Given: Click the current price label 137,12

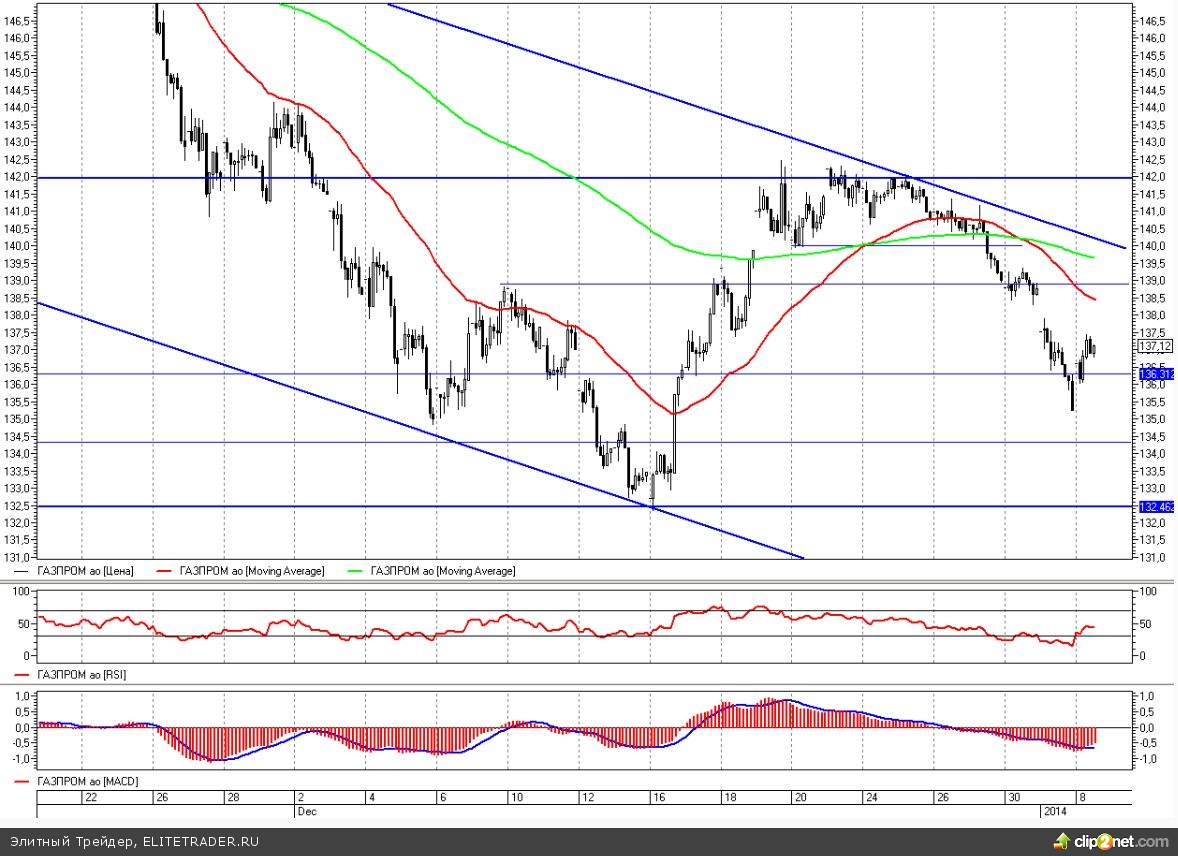Looking at the screenshot, I should click(x=1155, y=346).
